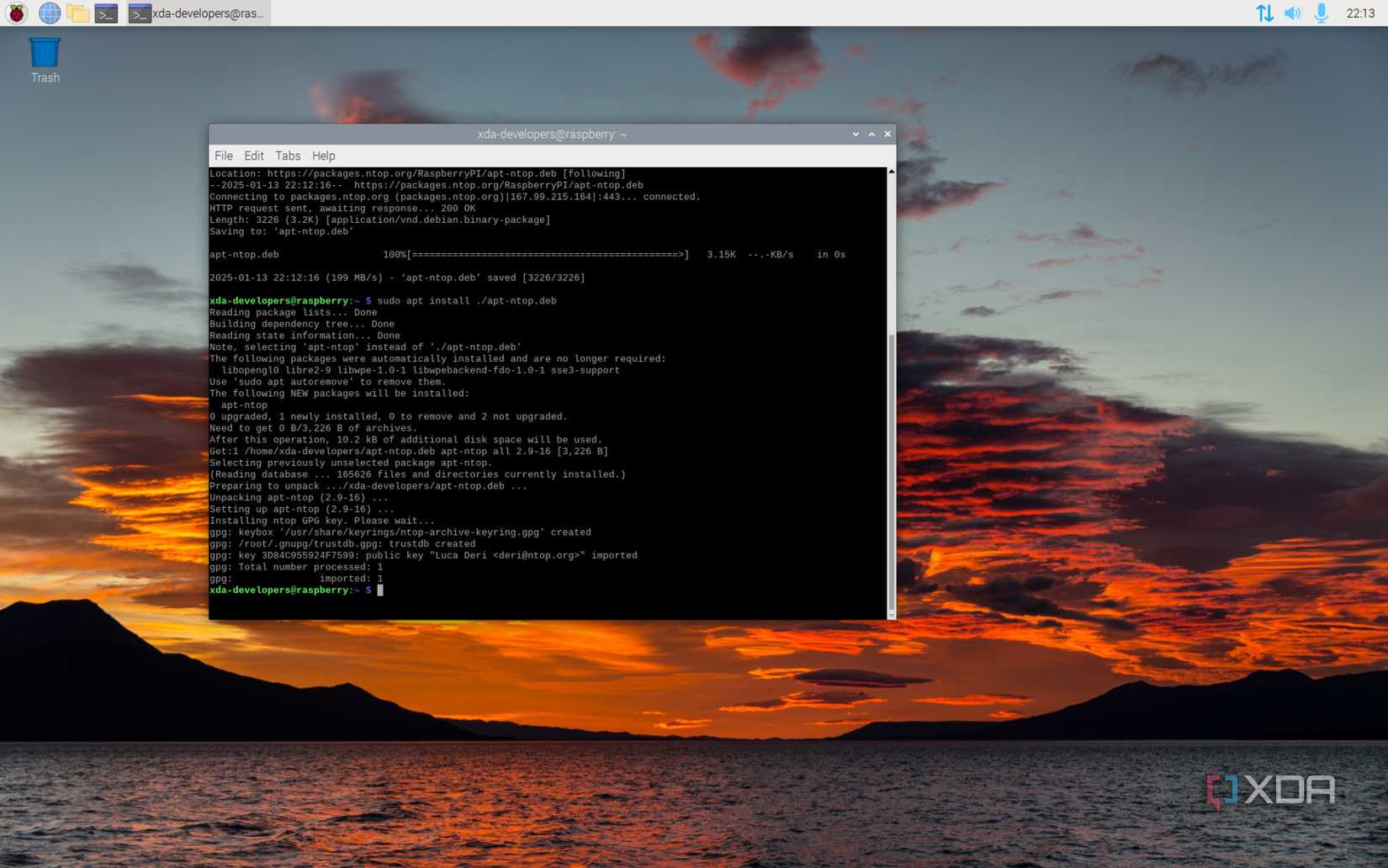Click the microphone icon in the system tray
1388x868 pixels.
[1321, 13]
